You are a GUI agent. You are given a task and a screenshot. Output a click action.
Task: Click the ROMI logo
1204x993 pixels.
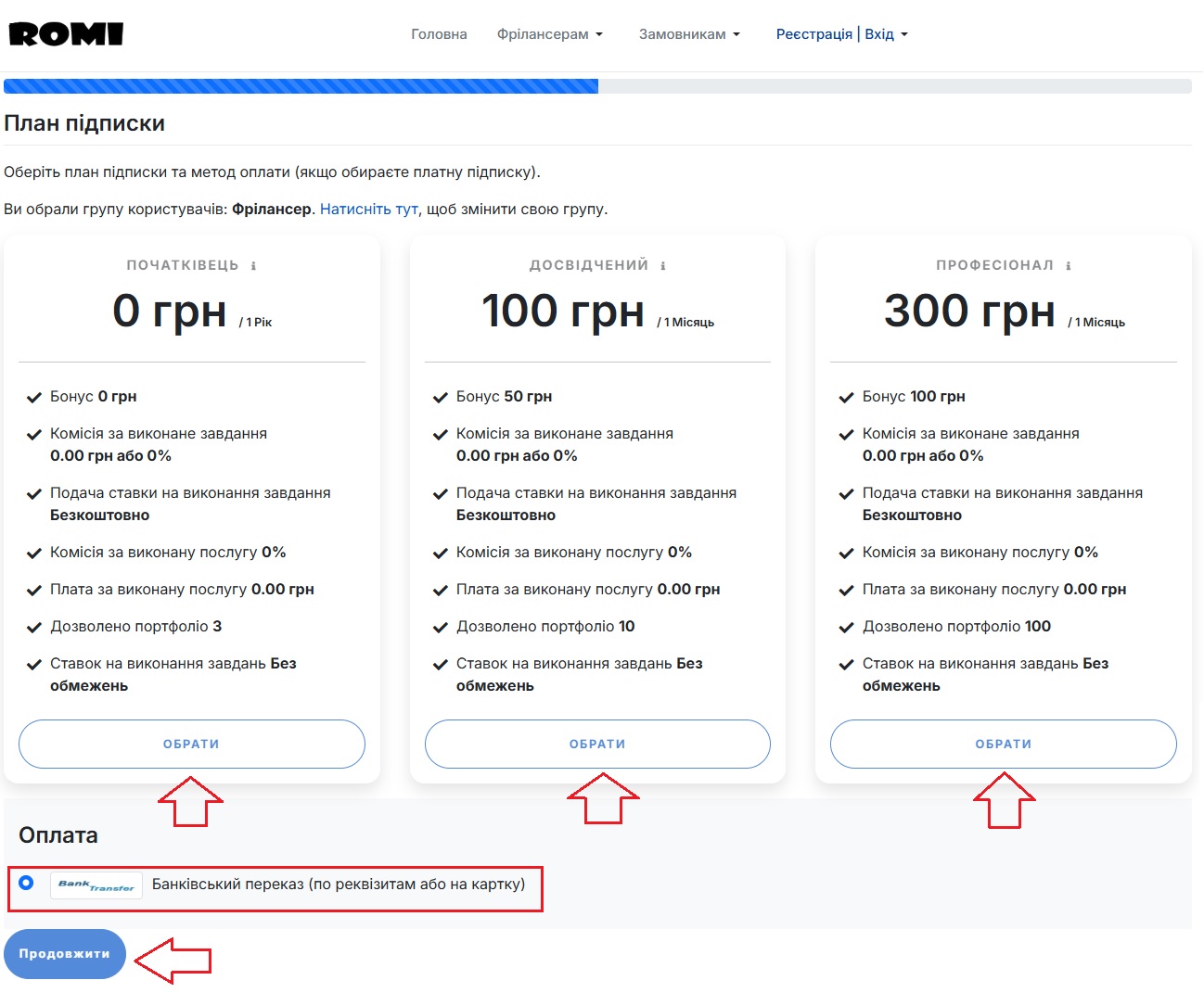tap(66, 34)
